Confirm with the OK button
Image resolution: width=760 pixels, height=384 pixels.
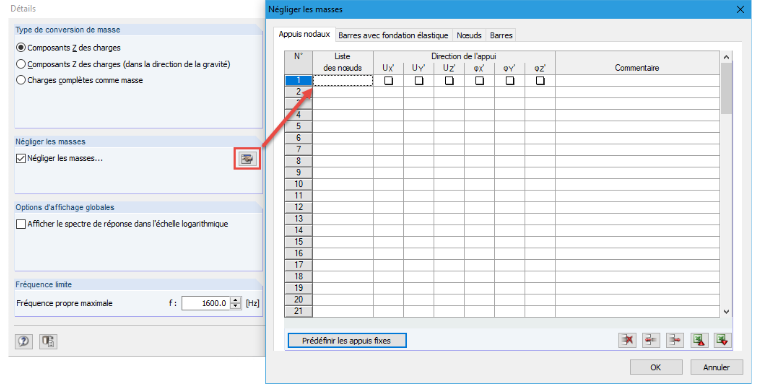pos(656,367)
